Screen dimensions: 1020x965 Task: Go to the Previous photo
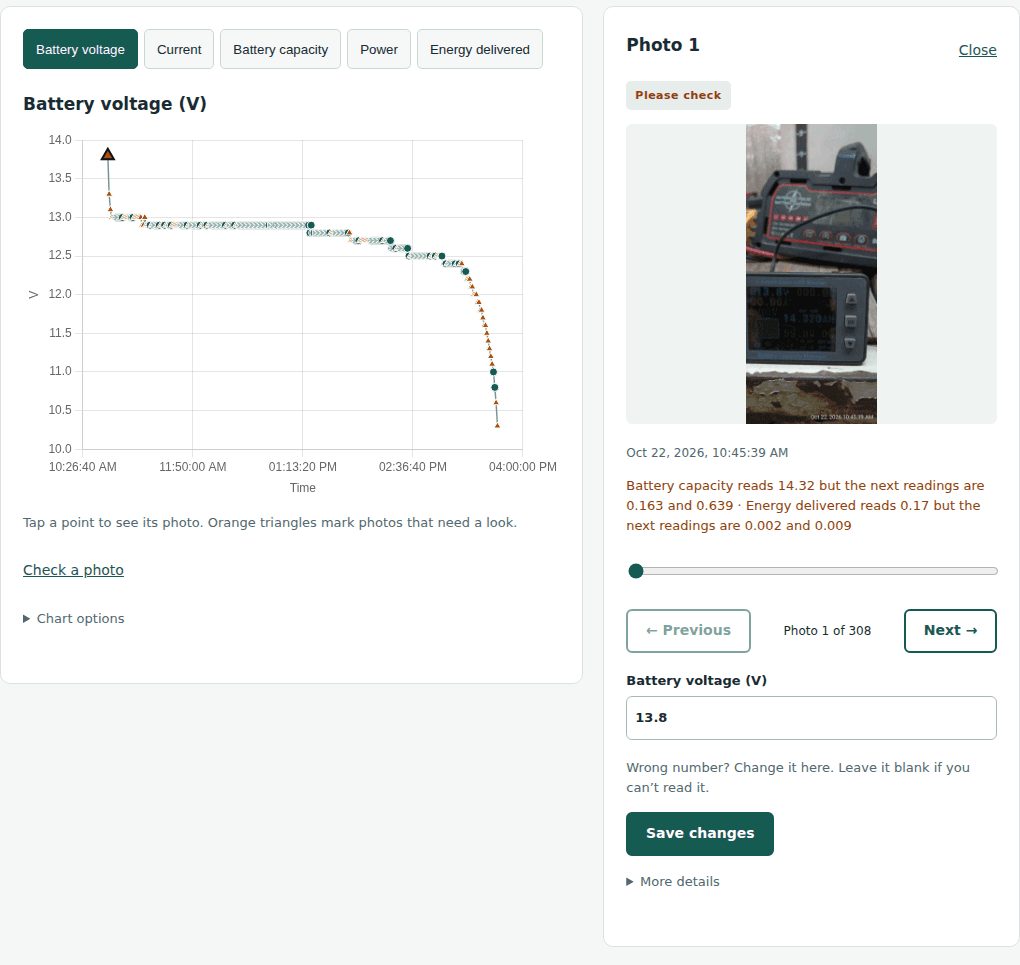688,631
